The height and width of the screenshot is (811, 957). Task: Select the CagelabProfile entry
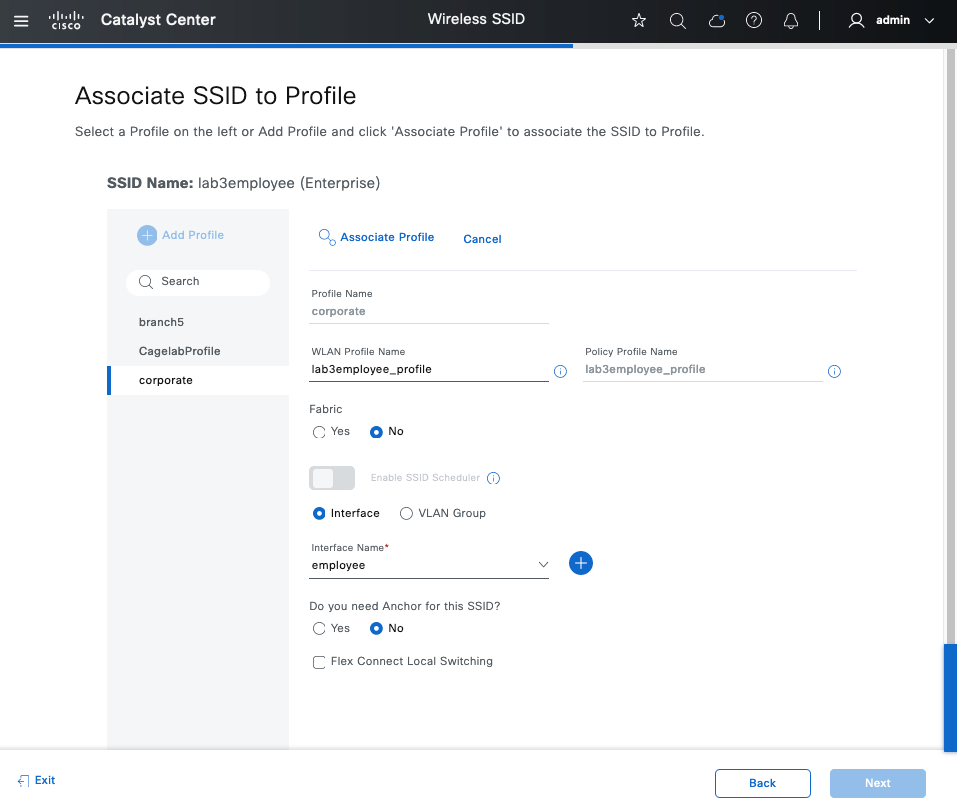pyautogui.click(x=180, y=351)
